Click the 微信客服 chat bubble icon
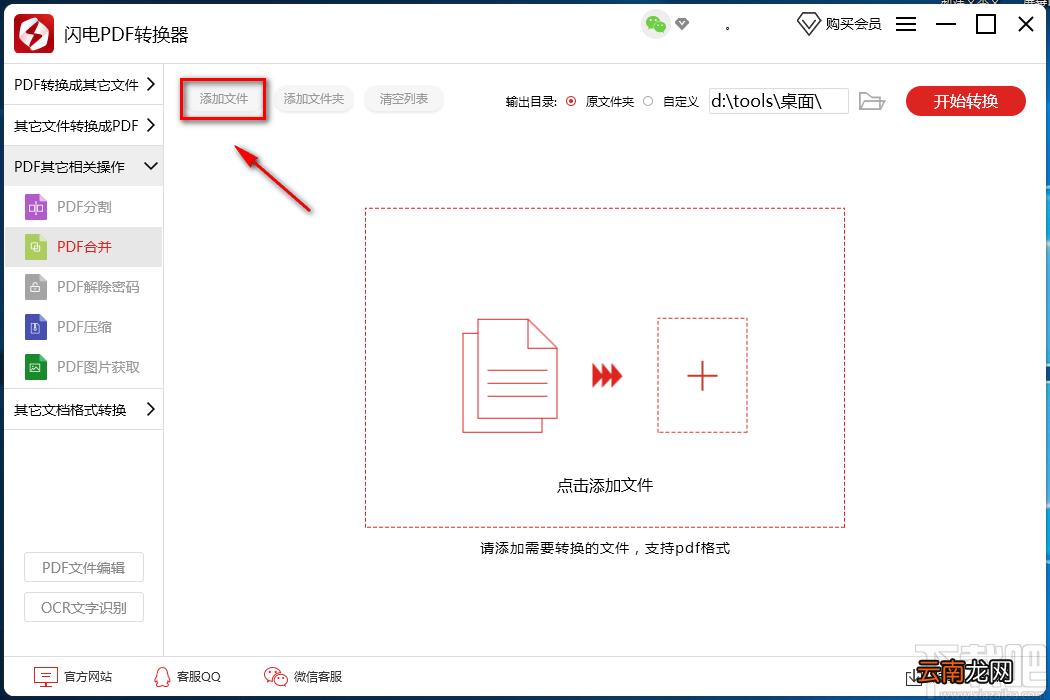The image size is (1050, 700). click(x=275, y=677)
